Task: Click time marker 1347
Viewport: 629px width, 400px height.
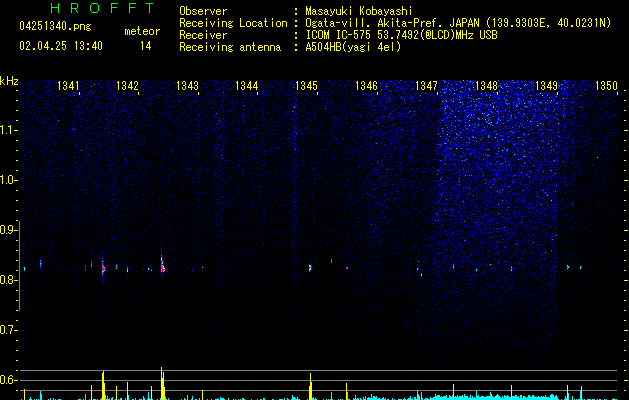Action: click(426, 86)
